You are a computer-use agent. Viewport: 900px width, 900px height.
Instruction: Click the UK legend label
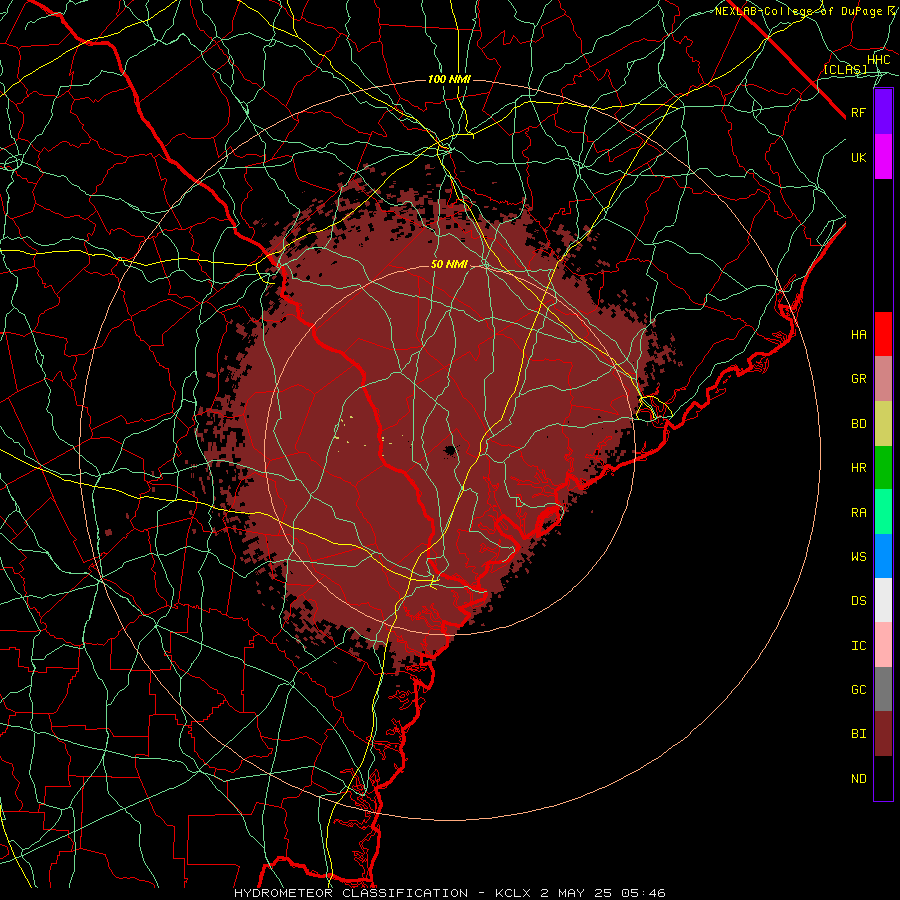click(x=858, y=157)
